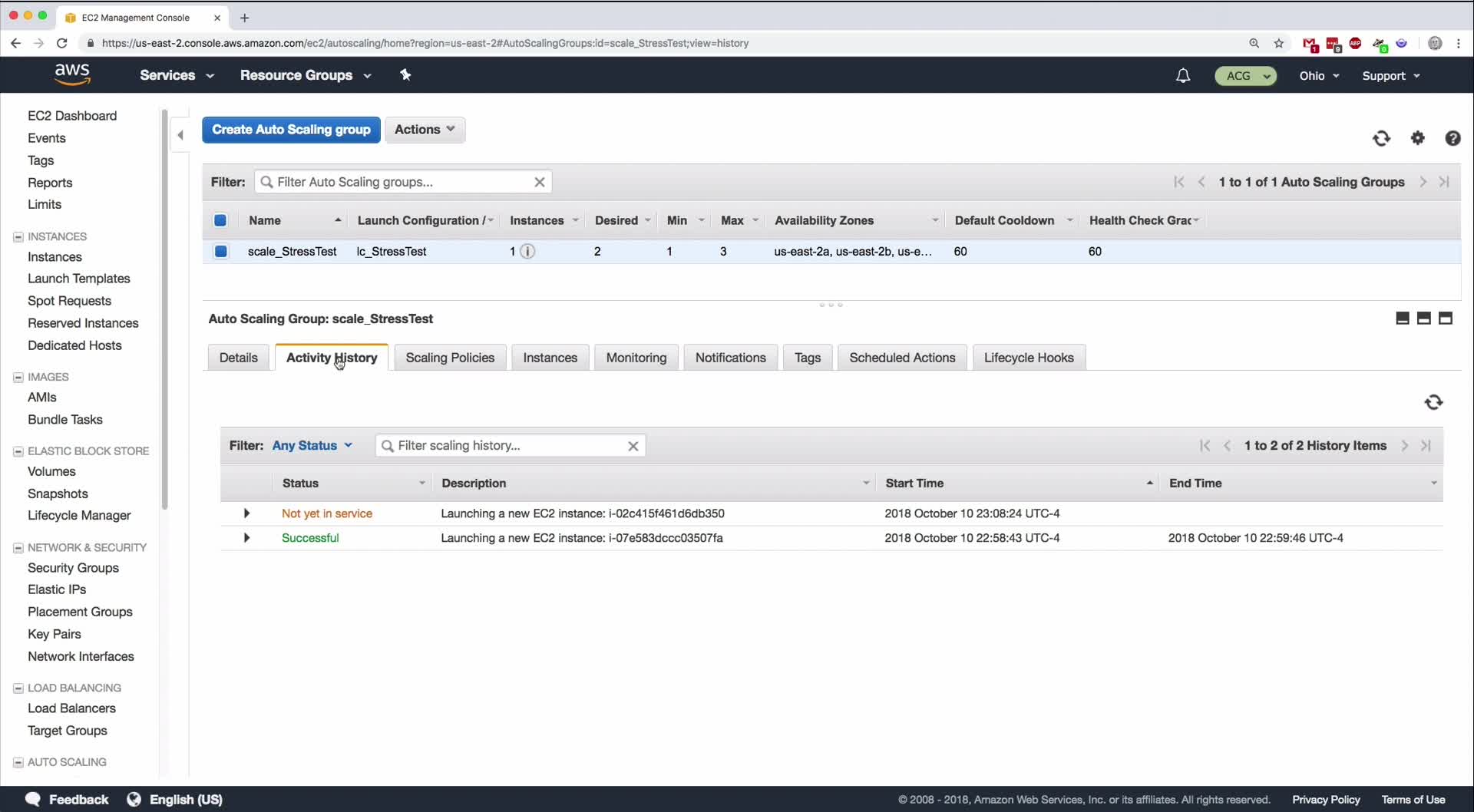Click the Filter Auto Scaling groups field
The height and width of the screenshot is (812, 1474).
[x=403, y=182]
